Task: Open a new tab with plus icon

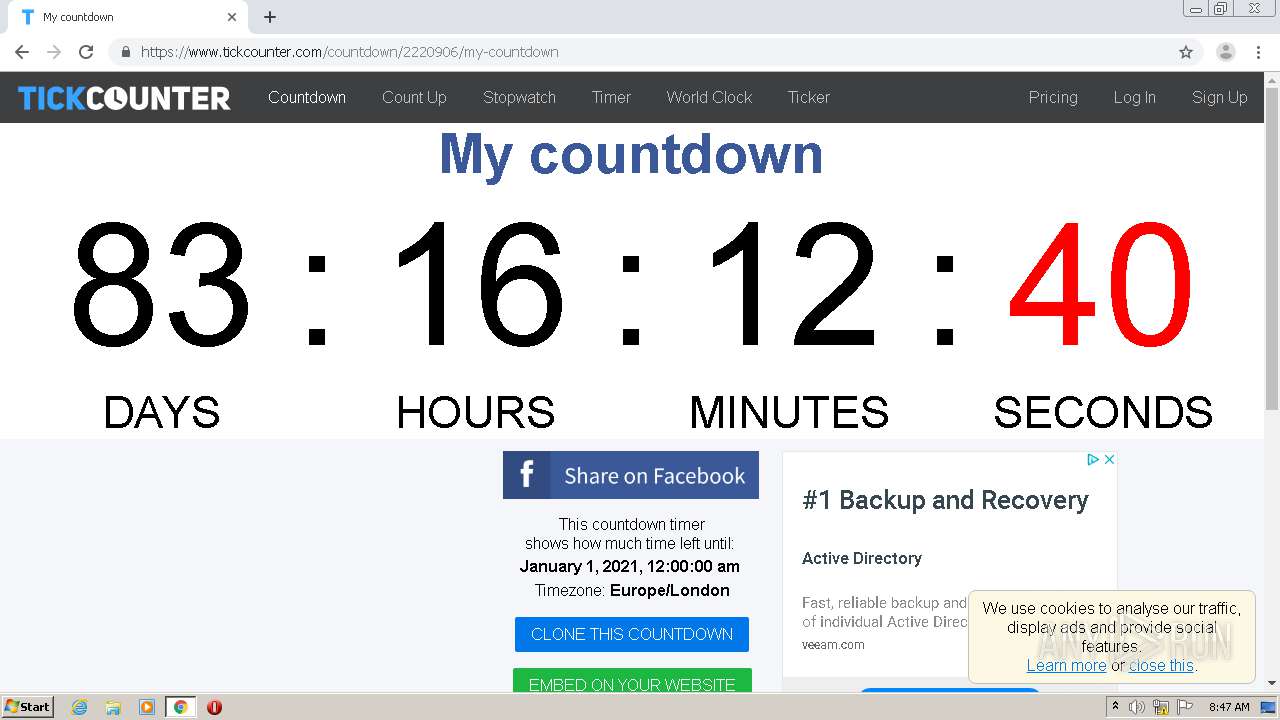Action: tap(270, 17)
